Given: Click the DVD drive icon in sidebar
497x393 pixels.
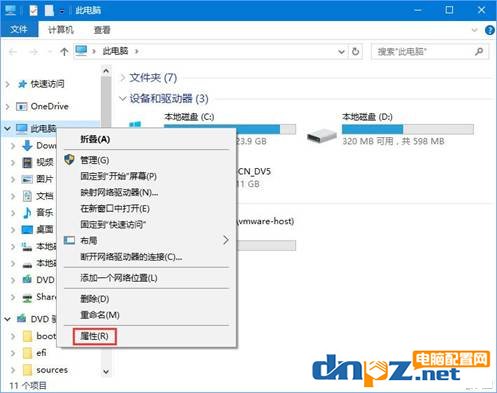Looking at the screenshot, I should pos(27,280).
